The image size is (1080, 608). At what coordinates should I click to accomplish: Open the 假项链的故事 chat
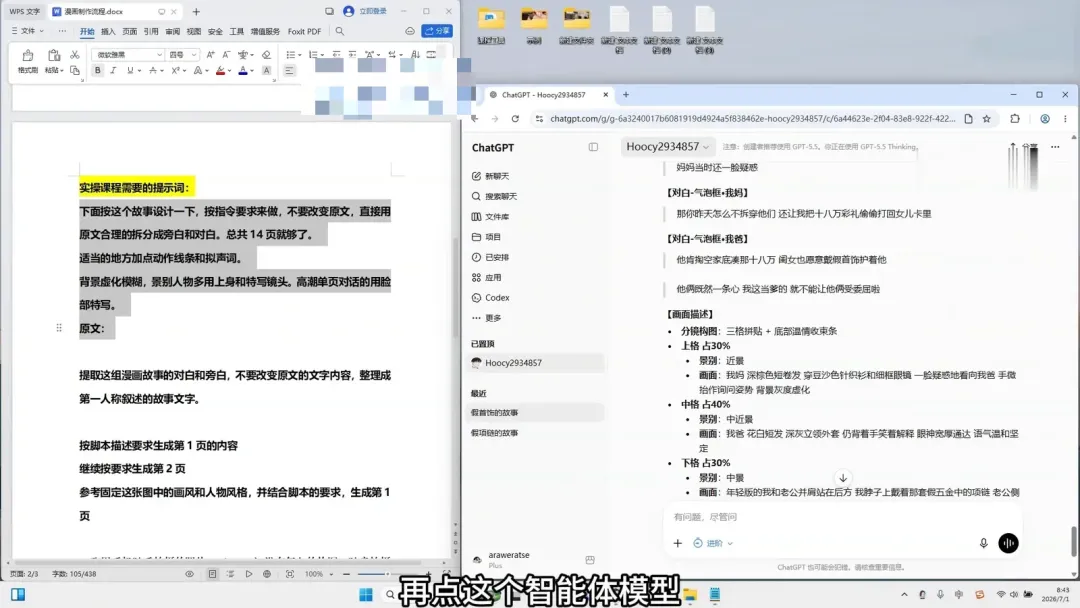(535, 433)
